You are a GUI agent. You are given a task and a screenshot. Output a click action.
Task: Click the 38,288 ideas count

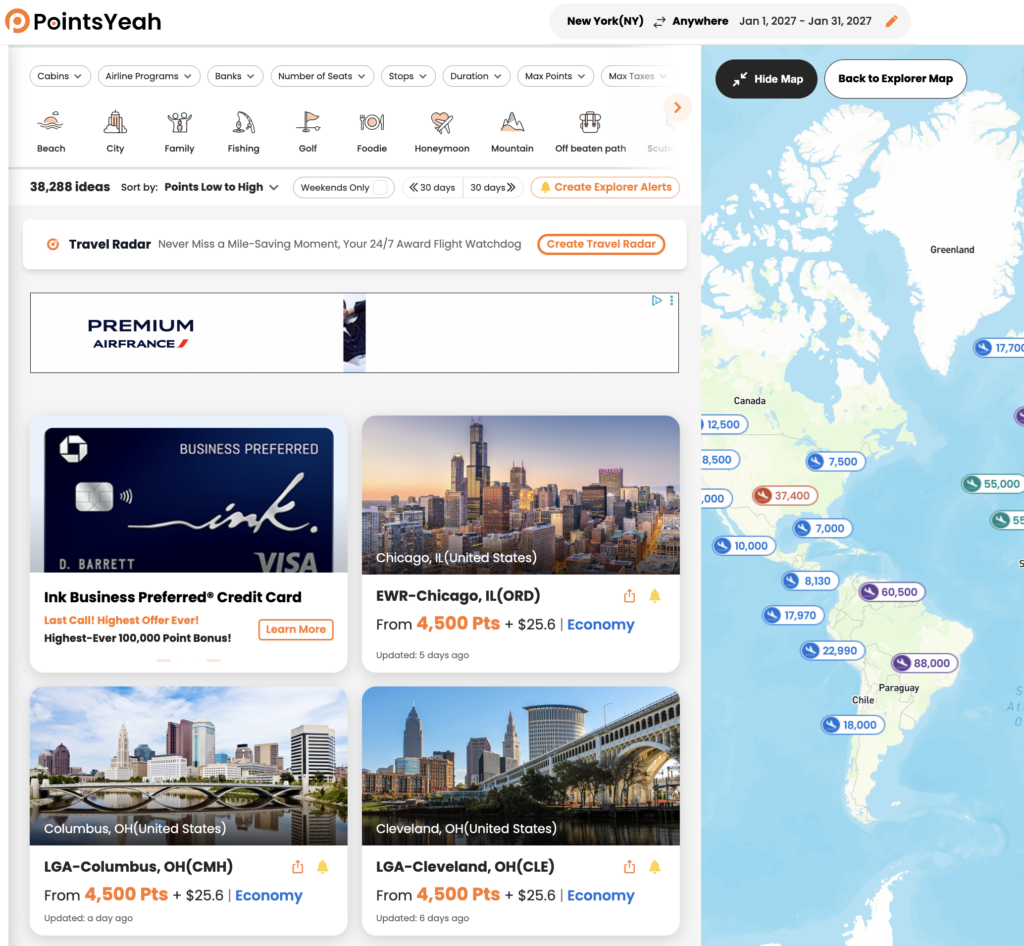[x=70, y=187]
